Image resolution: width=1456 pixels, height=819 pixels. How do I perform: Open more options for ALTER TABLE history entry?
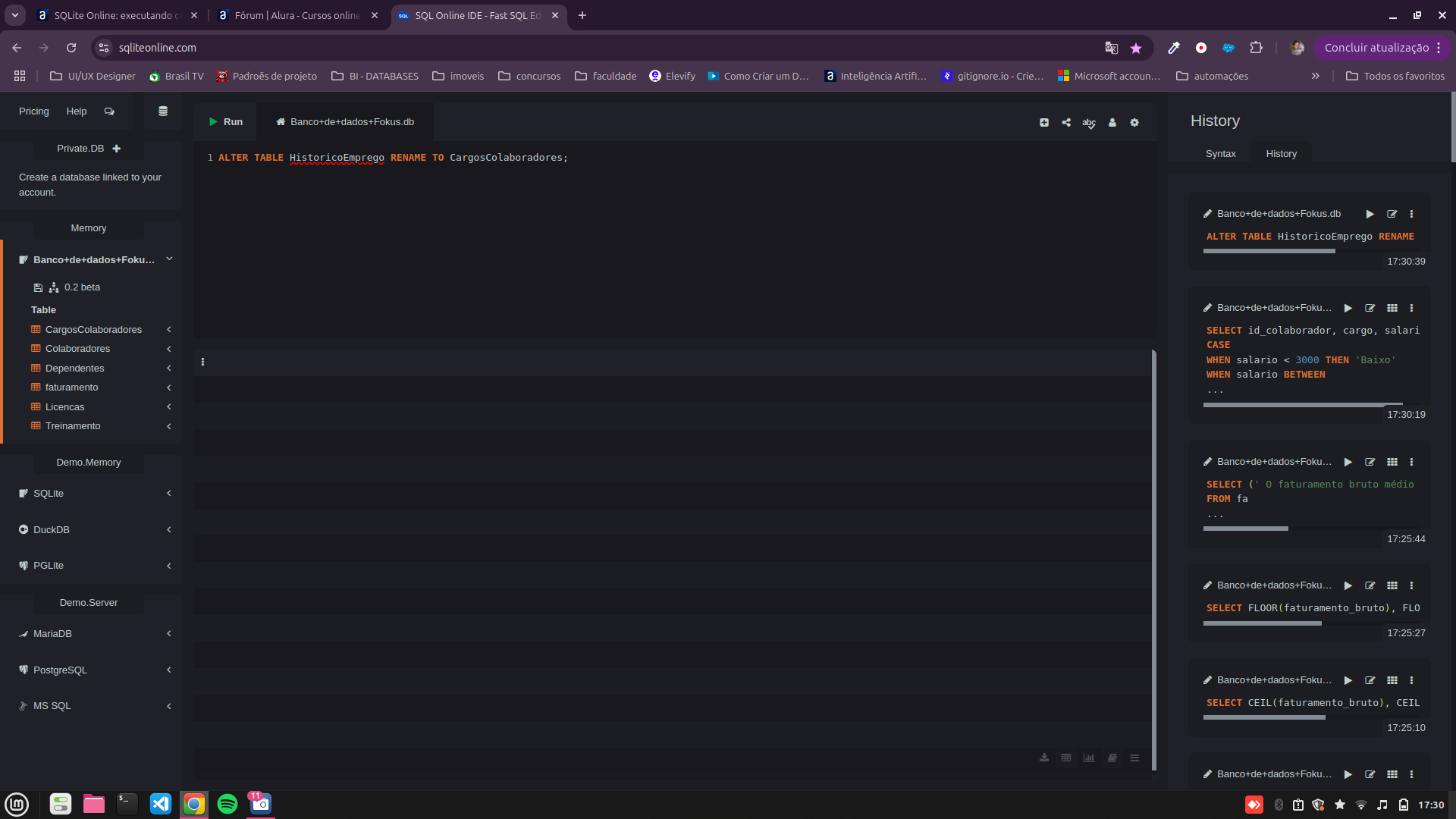(x=1411, y=214)
